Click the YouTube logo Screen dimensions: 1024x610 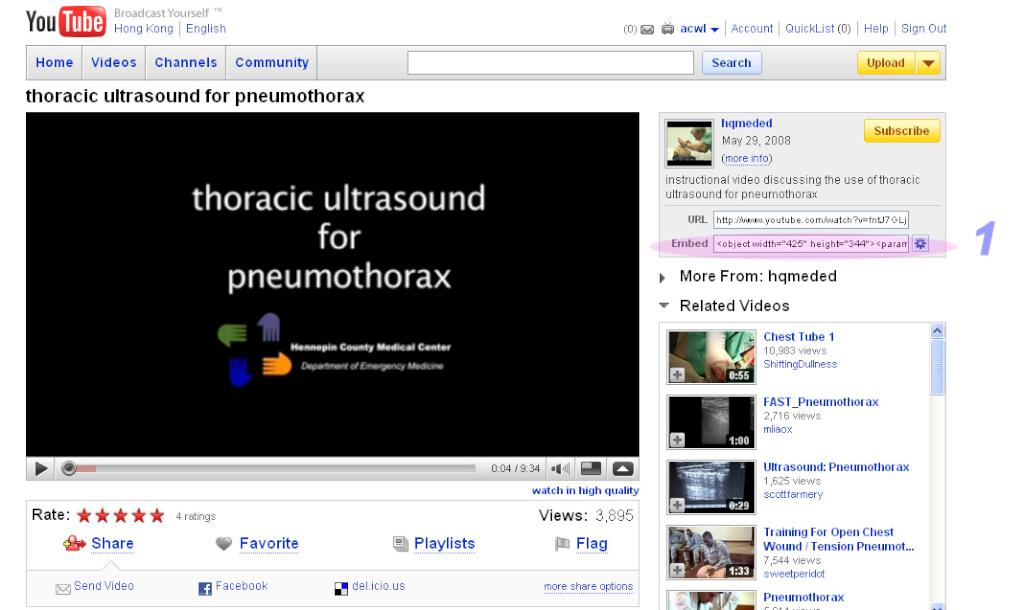[x=65, y=21]
